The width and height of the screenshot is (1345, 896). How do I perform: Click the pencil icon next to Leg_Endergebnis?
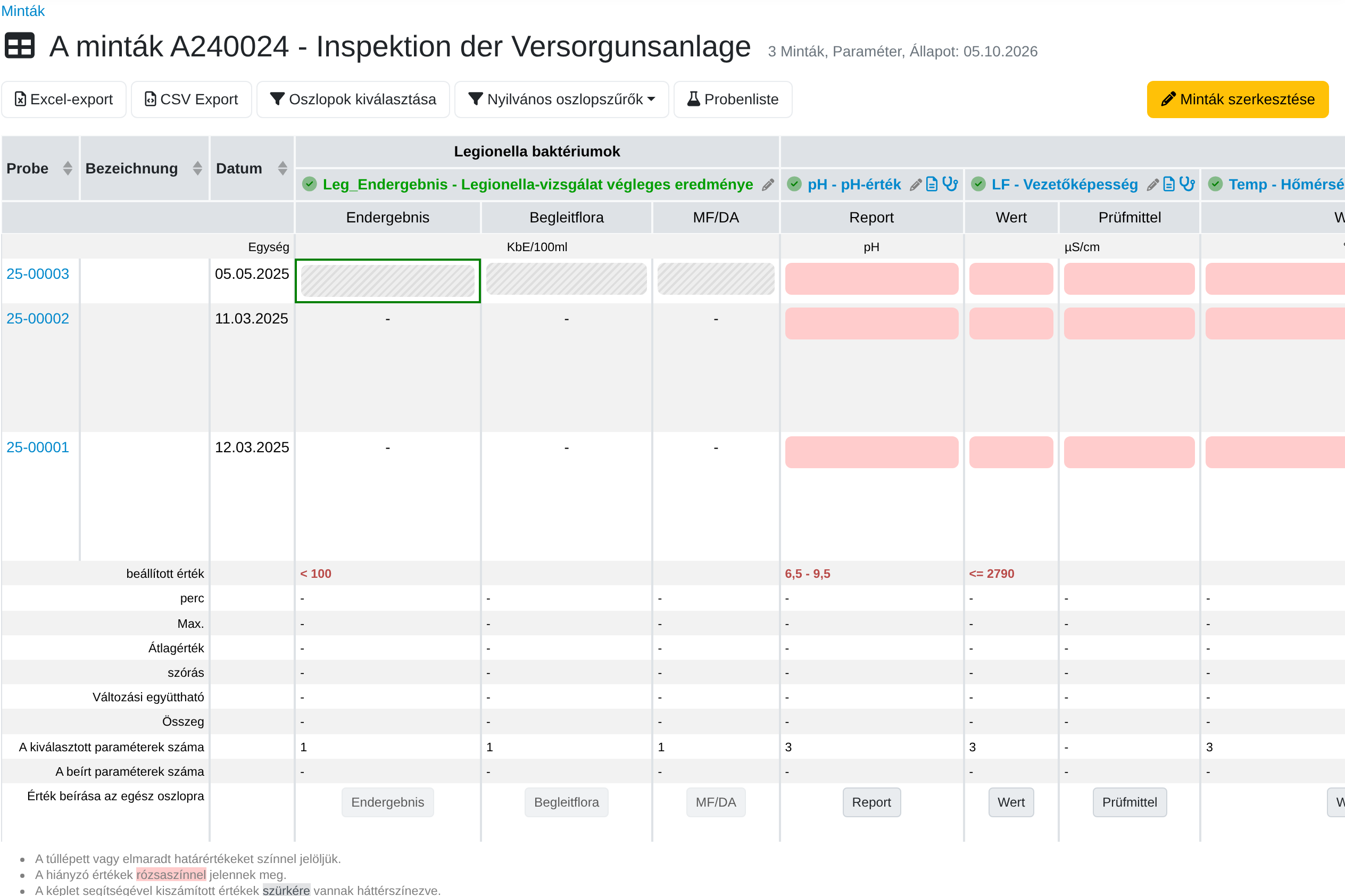[768, 185]
